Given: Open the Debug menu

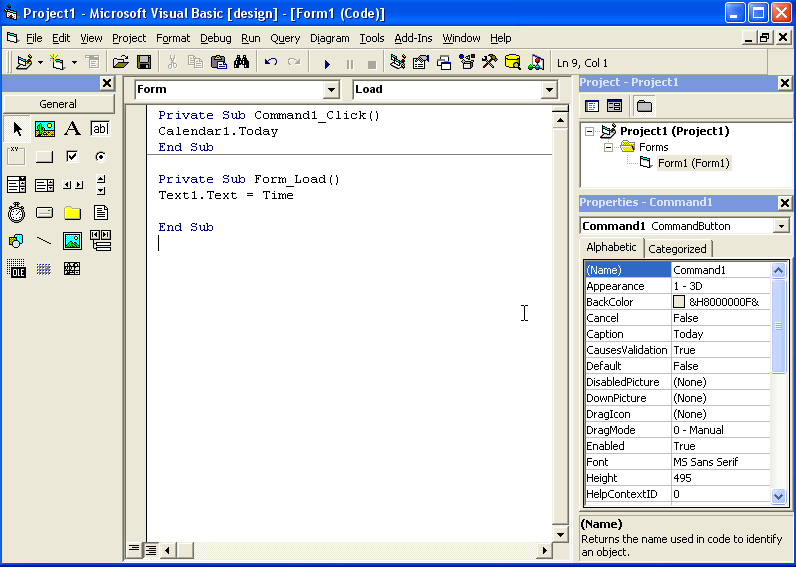Looking at the screenshot, I should pyautogui.click(x=216, y=38).
